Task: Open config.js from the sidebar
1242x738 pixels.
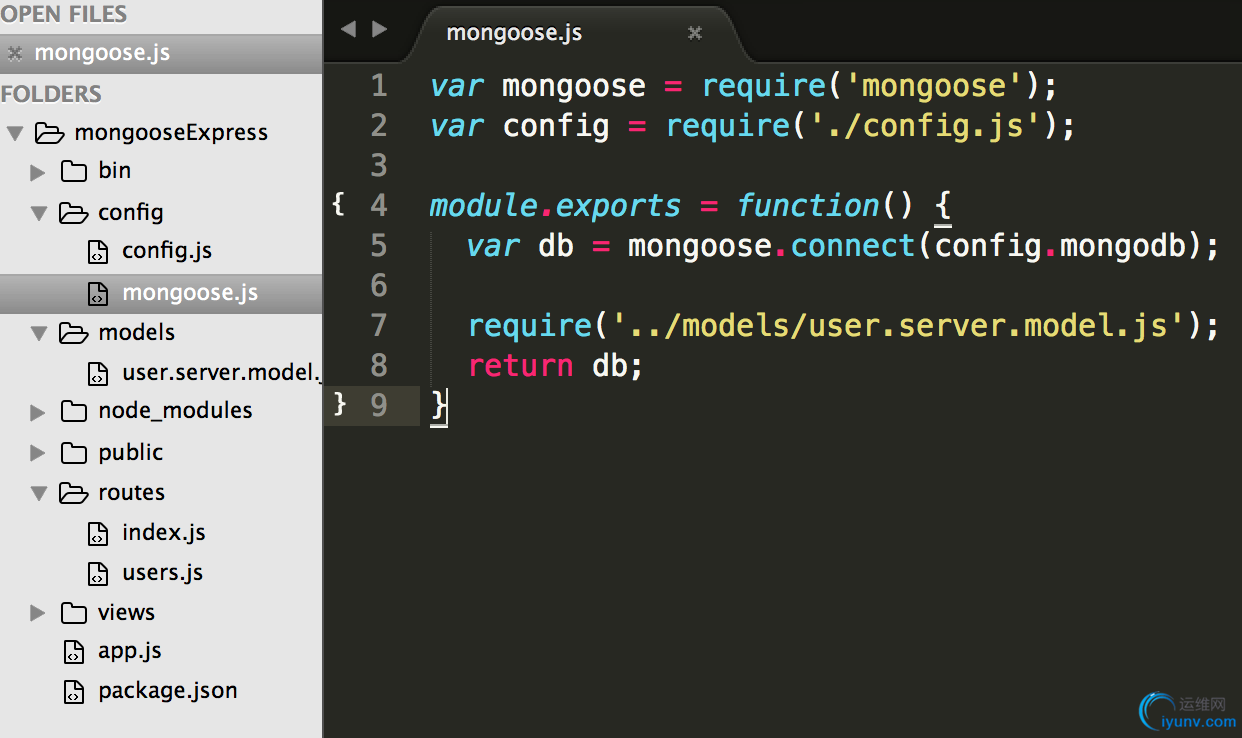Action: pyautogui.click(x=167, y=251)
